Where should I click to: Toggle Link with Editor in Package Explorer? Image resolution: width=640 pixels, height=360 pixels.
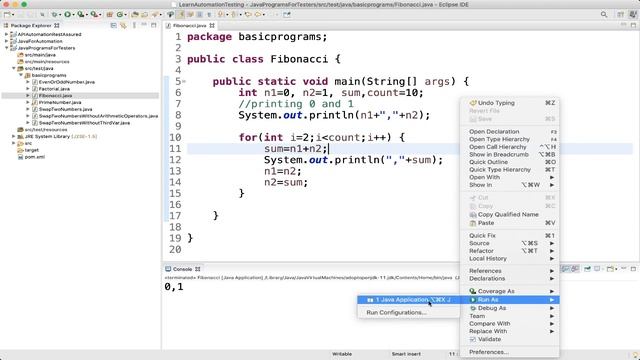123,25
